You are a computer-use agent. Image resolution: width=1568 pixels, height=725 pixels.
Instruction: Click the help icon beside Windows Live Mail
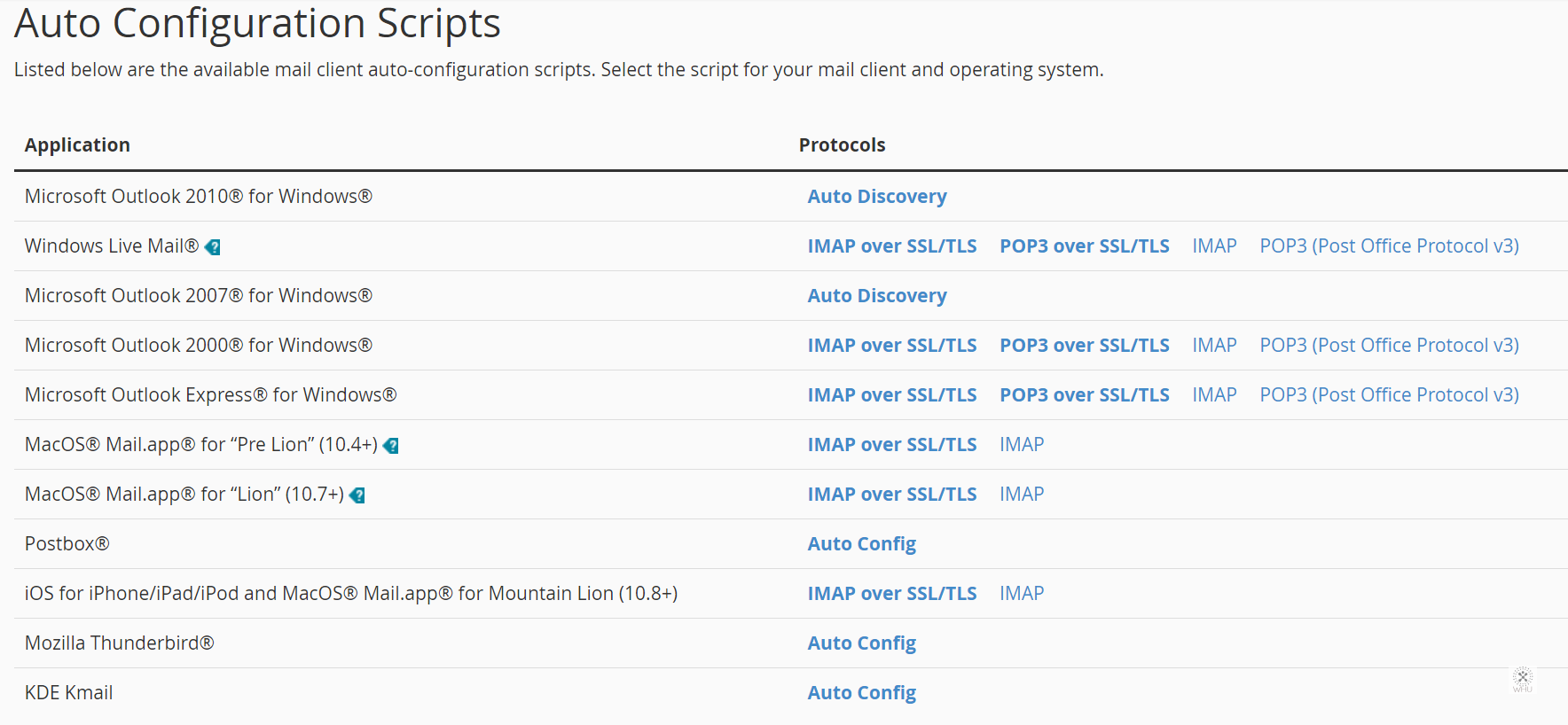(213, 247)
